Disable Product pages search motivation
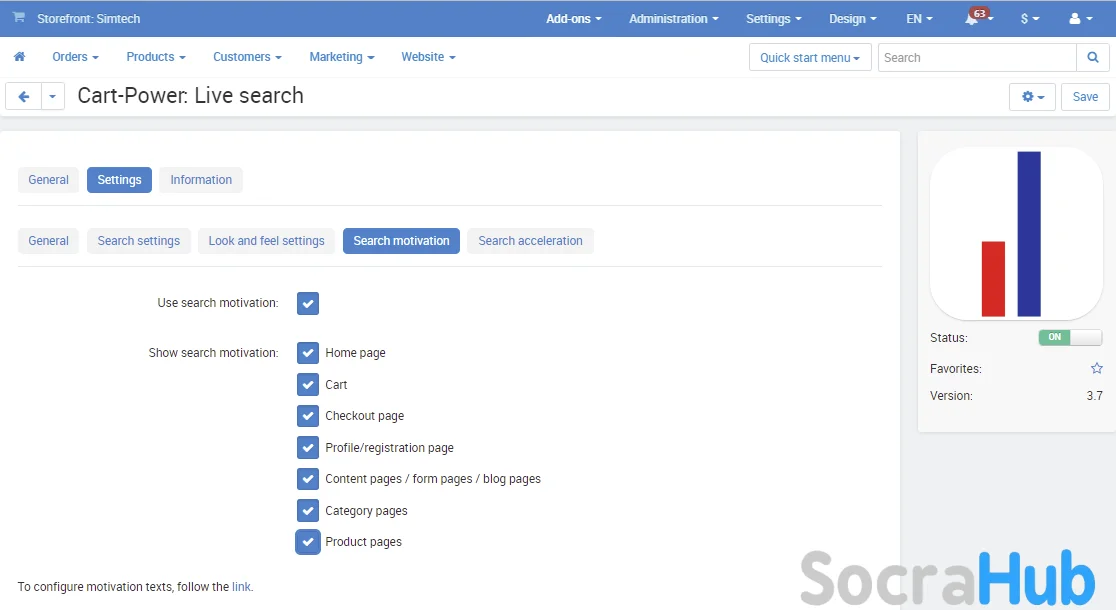This screenshot has height=610, width=1116. [x=308, y=542]
